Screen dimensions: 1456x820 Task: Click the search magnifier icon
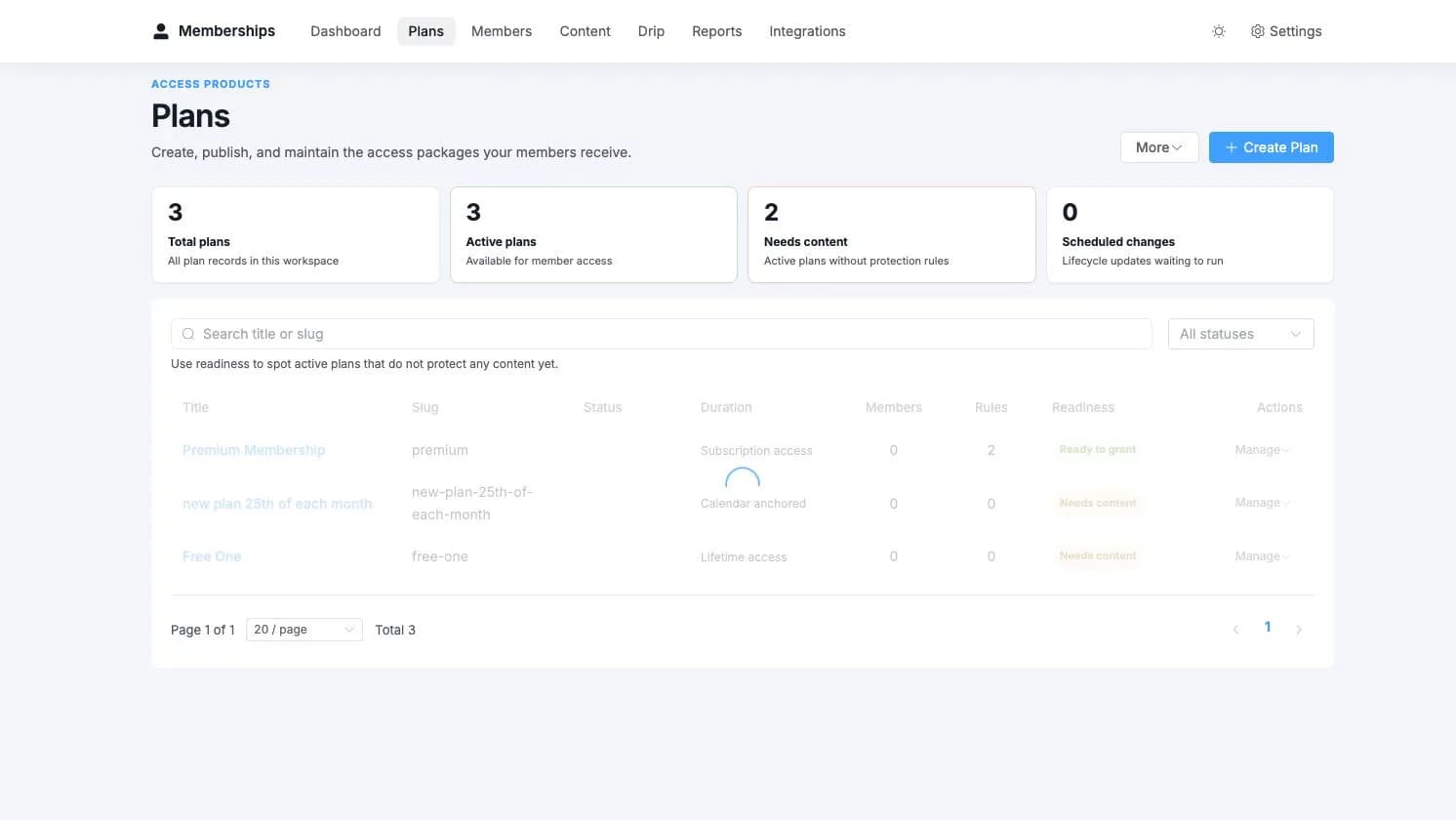point(188,334)
